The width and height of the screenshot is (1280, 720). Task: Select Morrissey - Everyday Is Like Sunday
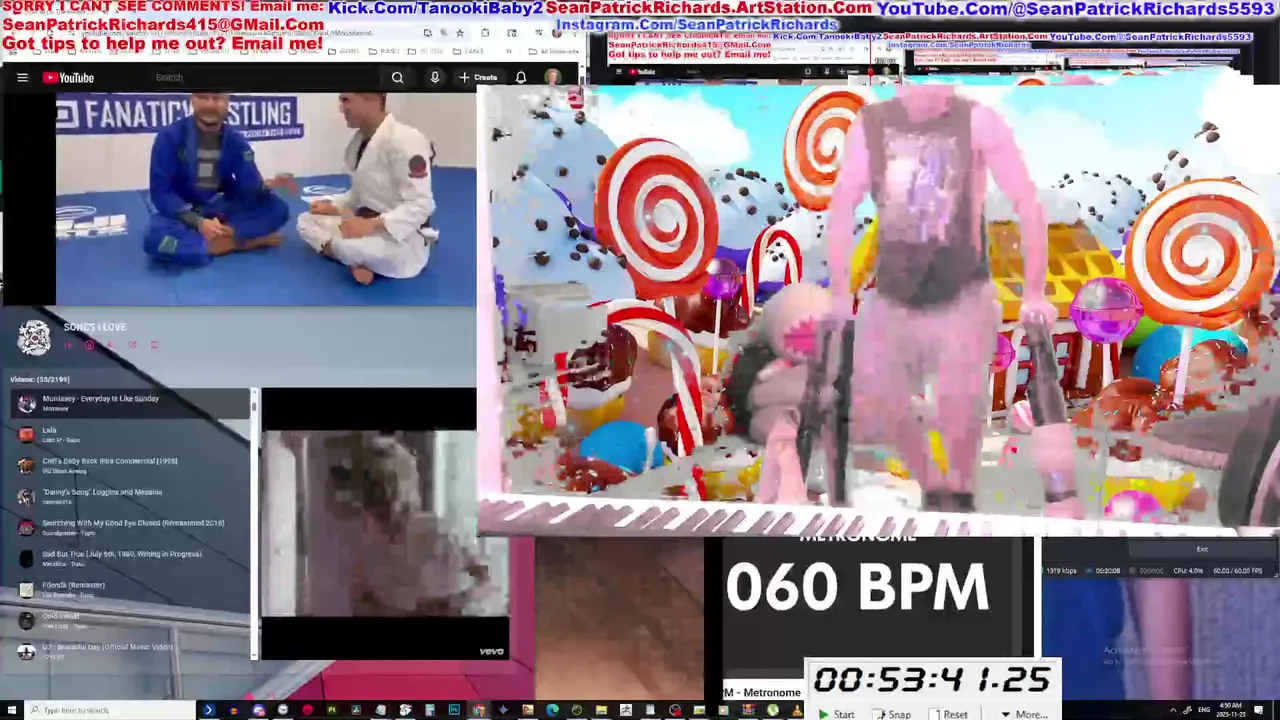130,402
